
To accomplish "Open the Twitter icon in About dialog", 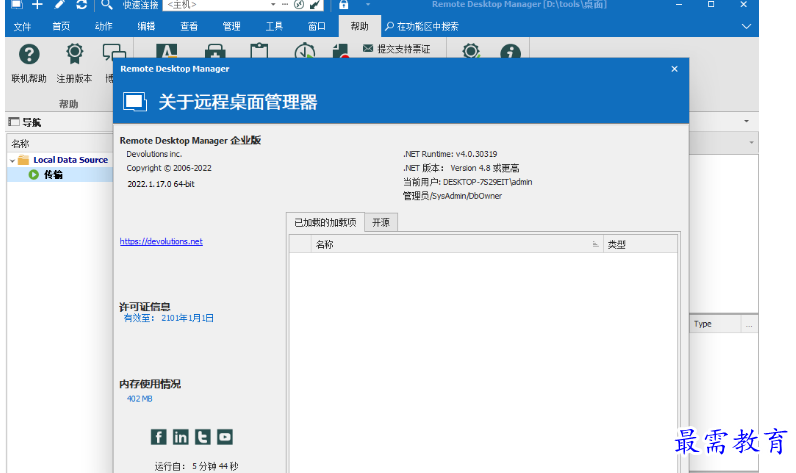I will click(203, 437).
